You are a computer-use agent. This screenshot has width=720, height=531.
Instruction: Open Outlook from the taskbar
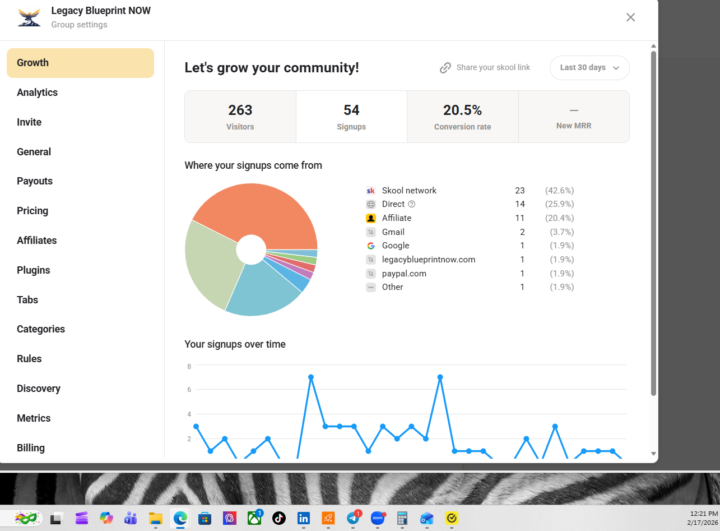pos(427,519)
